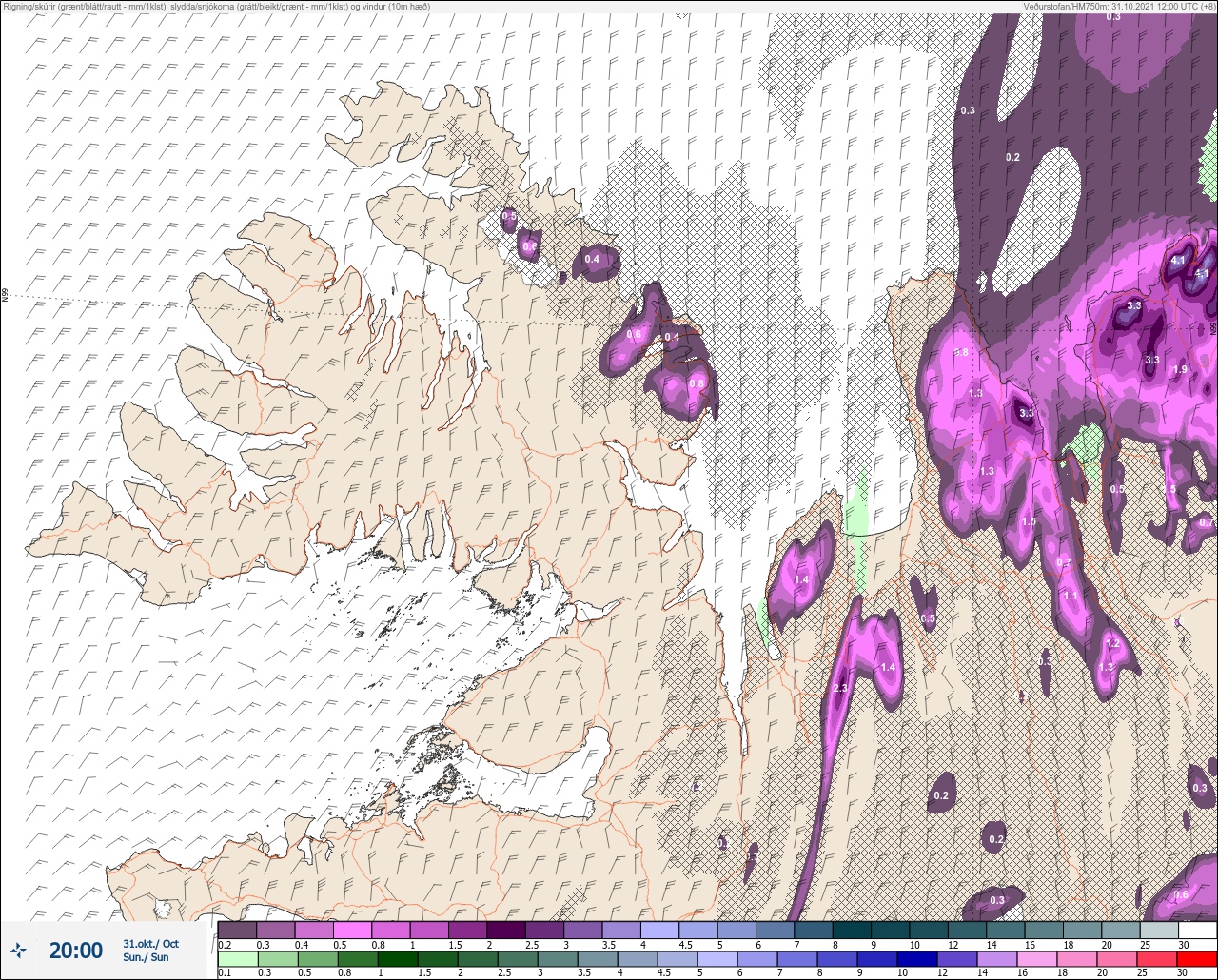Image resolution: width=1218 pixels, height=980 pixels.
Task: Select the lavender 4 swatch in upper legend
Action: pos(659,930)
